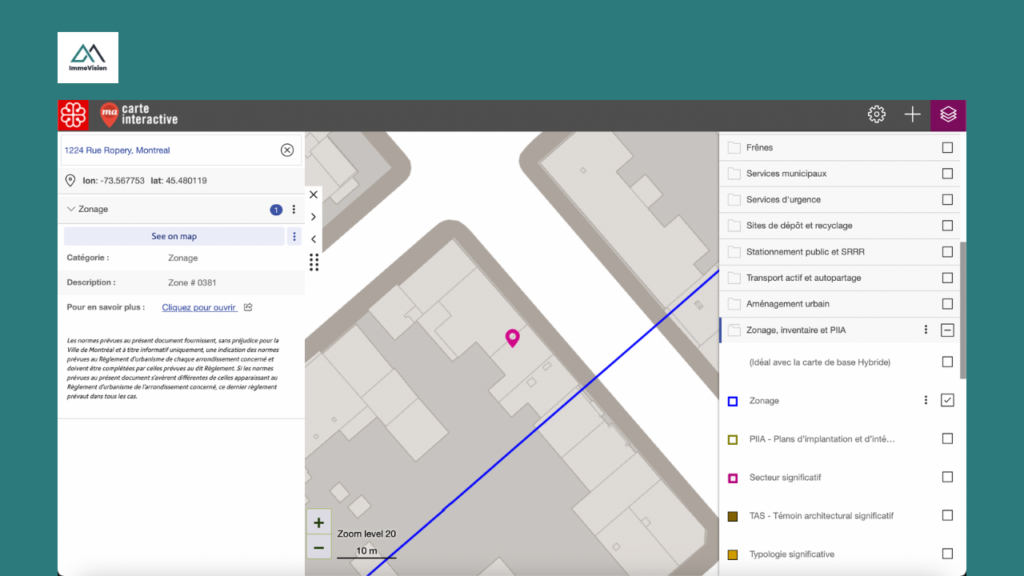Screen dimensions: 1024x576
Task: Click the pink location marker on map
Action: coord(513,338)
